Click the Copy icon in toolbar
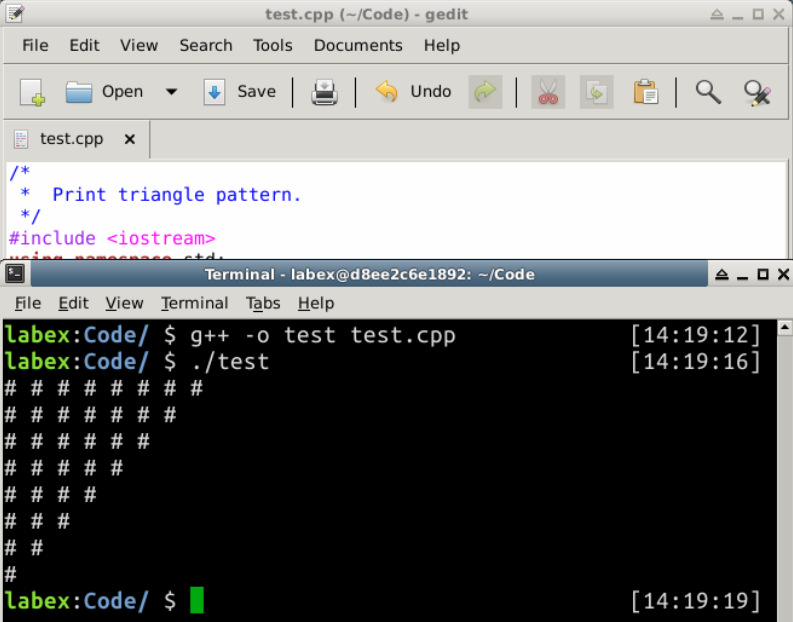This screenshot has width=793, height=622. click(596, 92)
